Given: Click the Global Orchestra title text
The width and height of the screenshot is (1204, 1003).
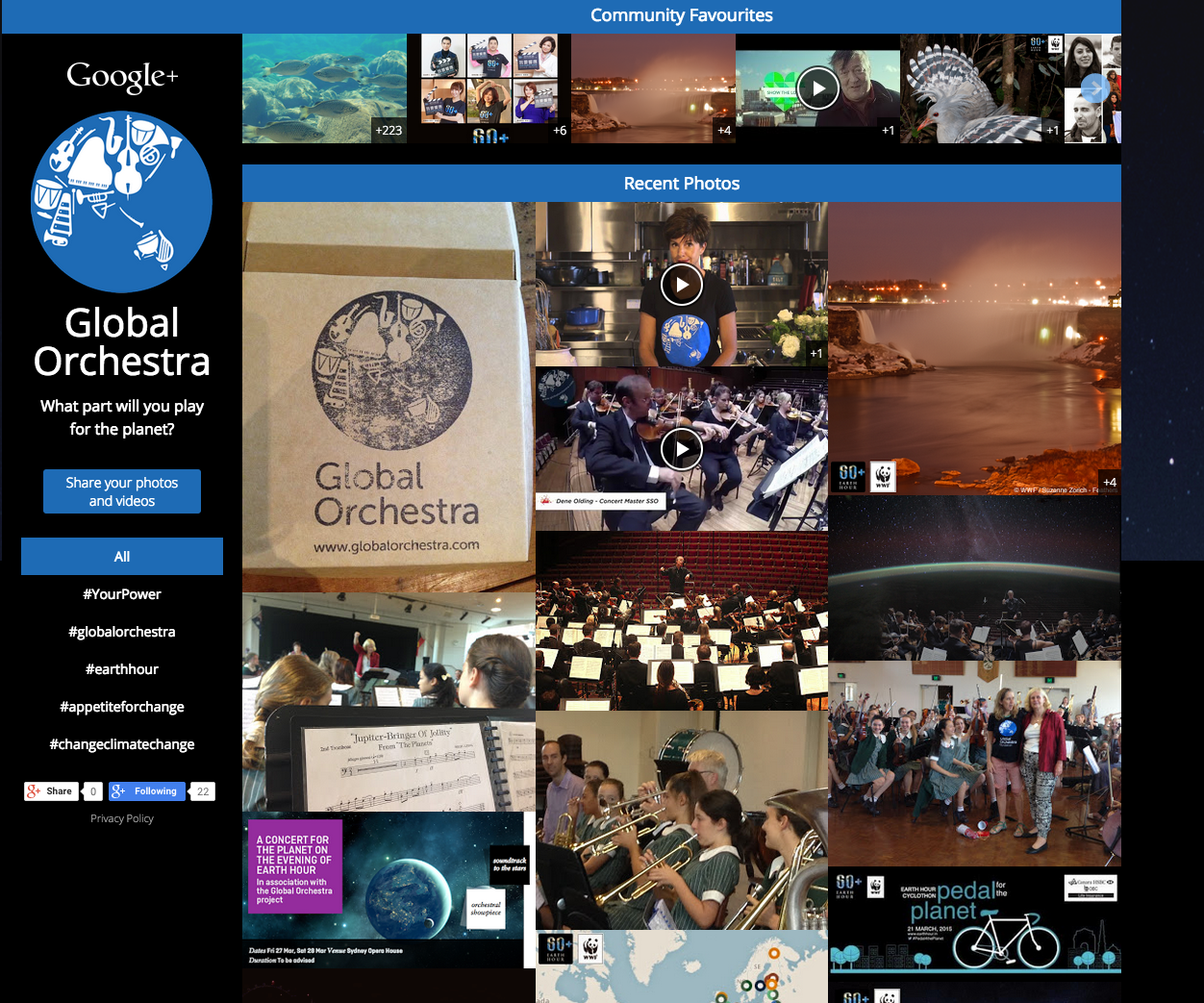Looking at the screenshot, I should [122, 342].
